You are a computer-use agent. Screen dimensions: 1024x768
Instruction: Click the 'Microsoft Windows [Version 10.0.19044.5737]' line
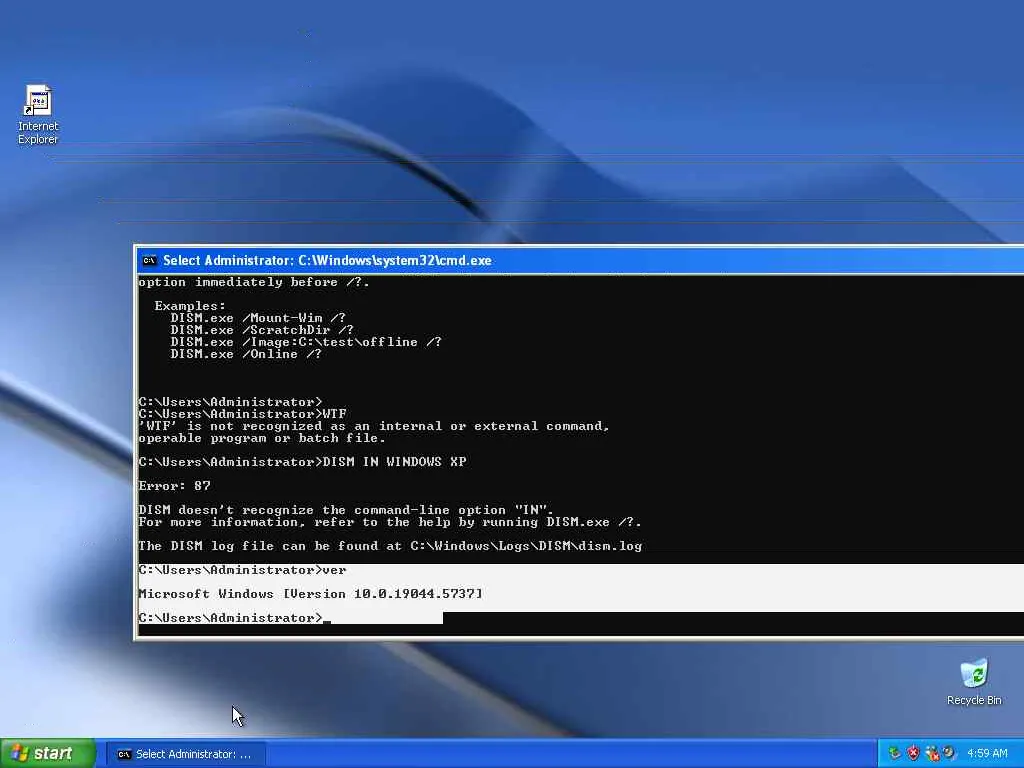pos(311,594)
